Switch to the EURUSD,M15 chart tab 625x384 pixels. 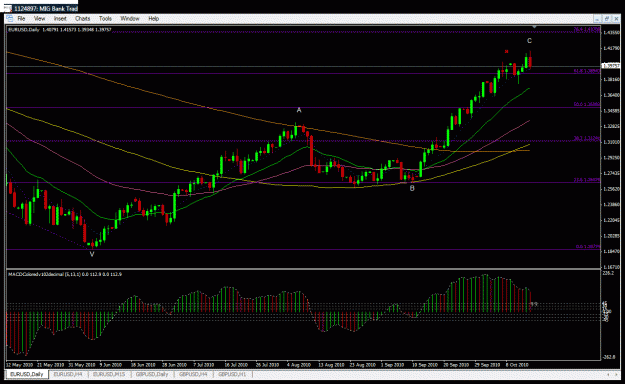click(x=109, y=374)
